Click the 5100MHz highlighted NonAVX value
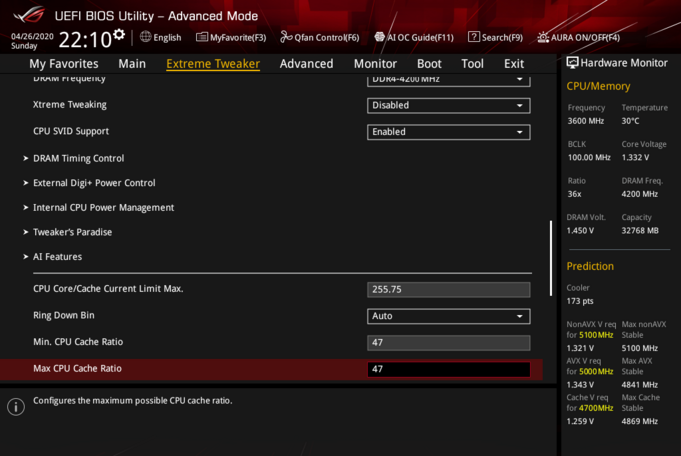Screen dimensions: 681x456 point(596,335)
